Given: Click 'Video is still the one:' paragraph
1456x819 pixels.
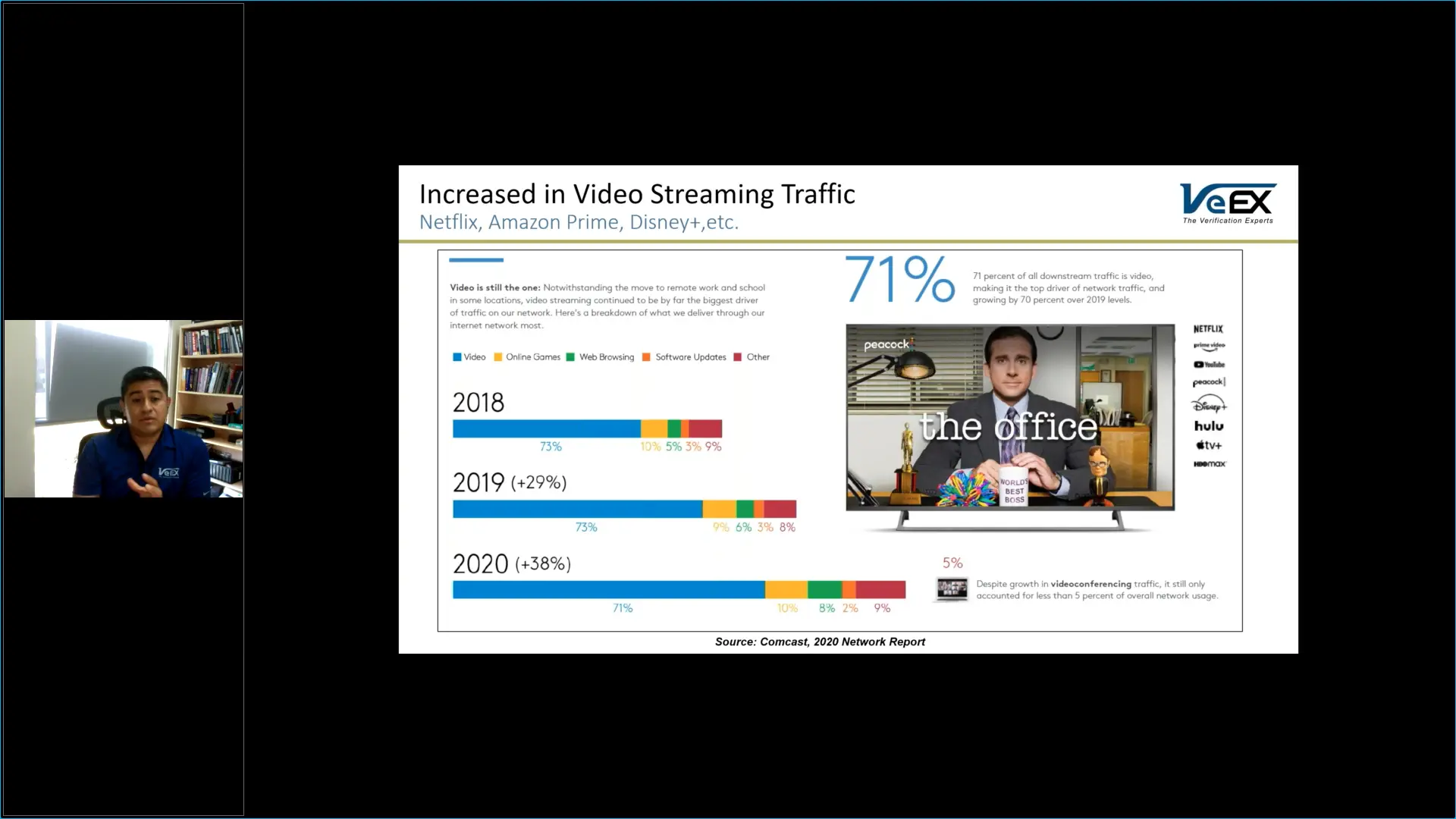Looking at the screenshot, I should tap(607, 306).
